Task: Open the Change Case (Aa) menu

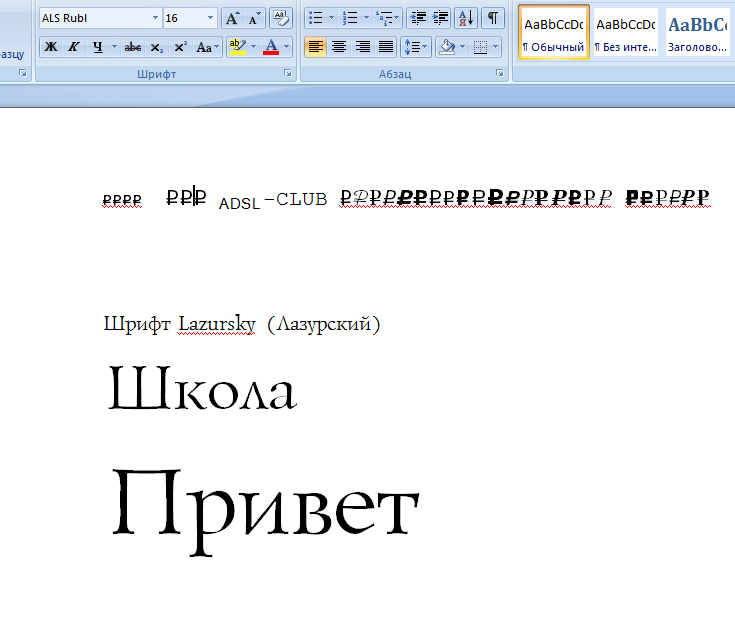Action: (x=208, y=47)
